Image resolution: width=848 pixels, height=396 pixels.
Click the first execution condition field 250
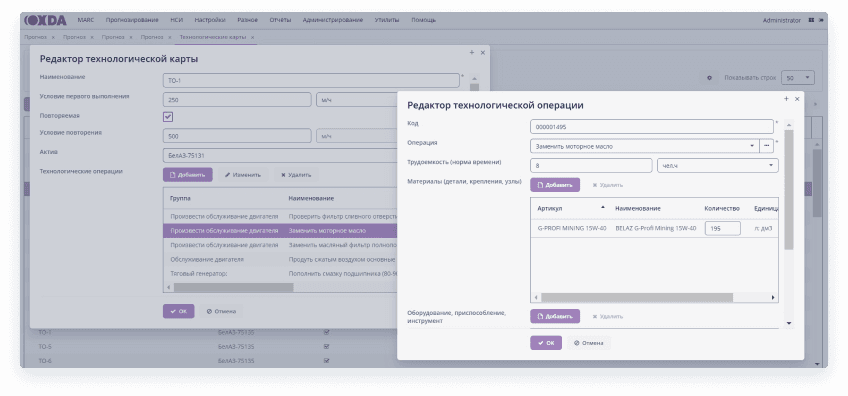coord(237,100)
